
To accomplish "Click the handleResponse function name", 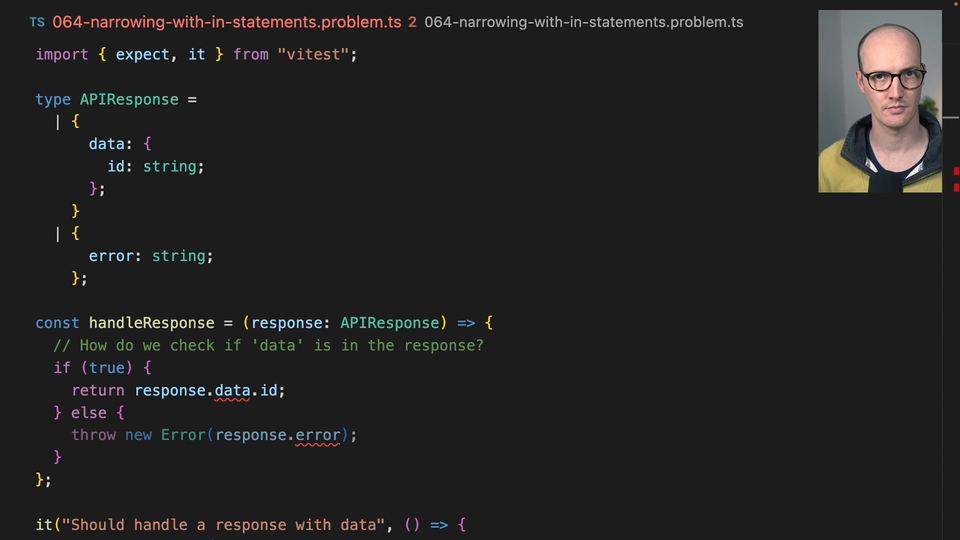I will [151, 323].
